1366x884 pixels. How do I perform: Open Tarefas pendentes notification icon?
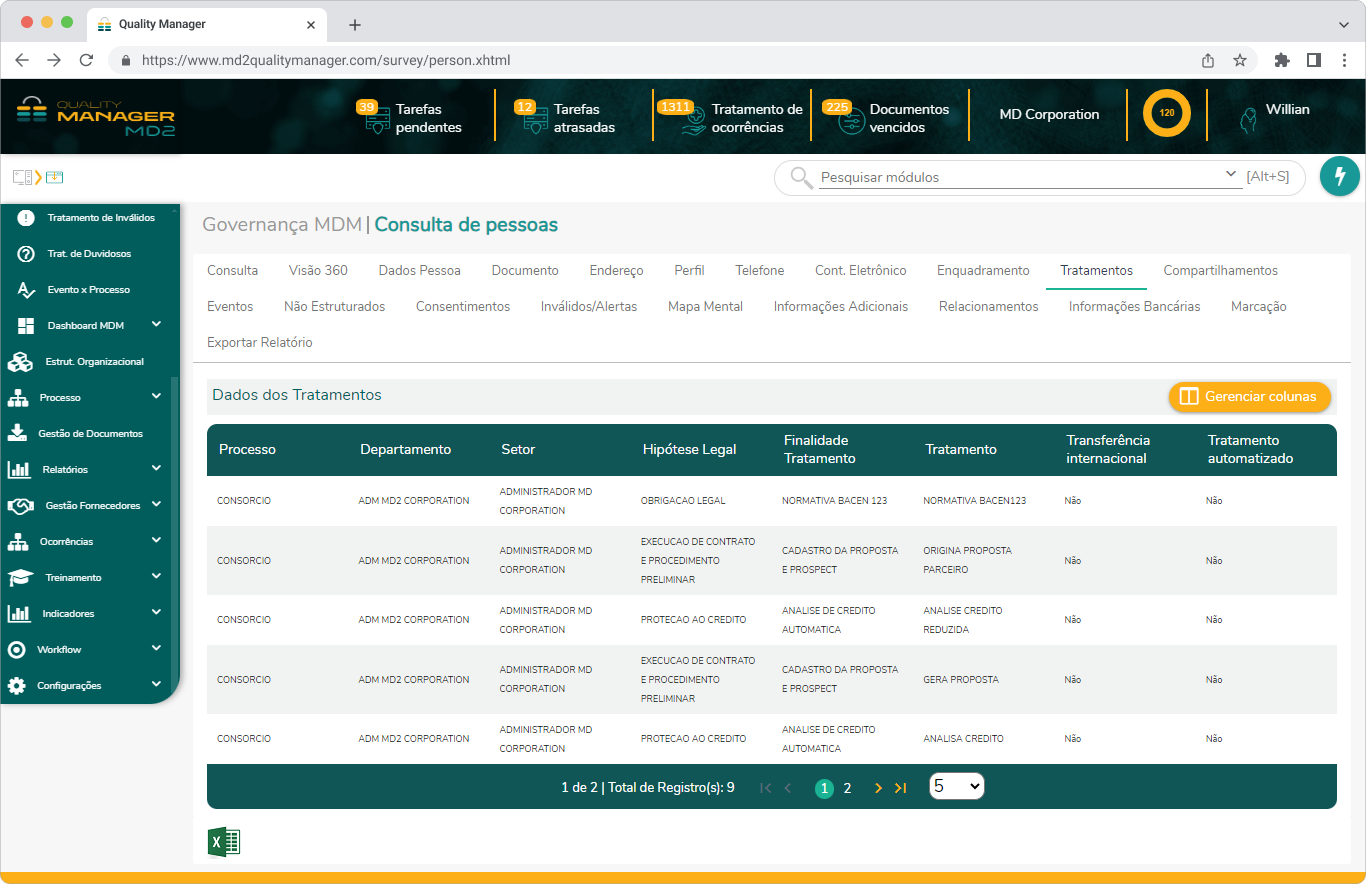click(377, 120)
